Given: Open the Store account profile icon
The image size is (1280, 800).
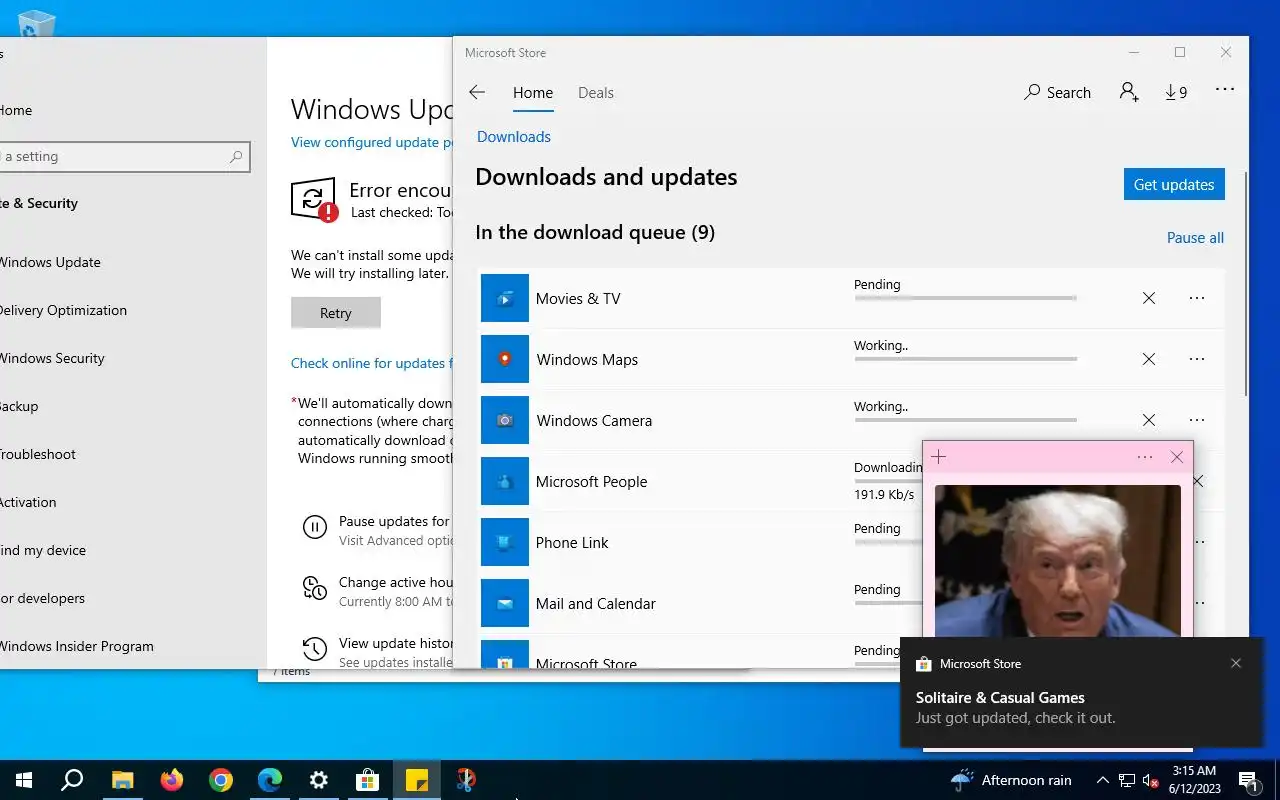Looking at the screenshot, I should [x=1129, y=92].
